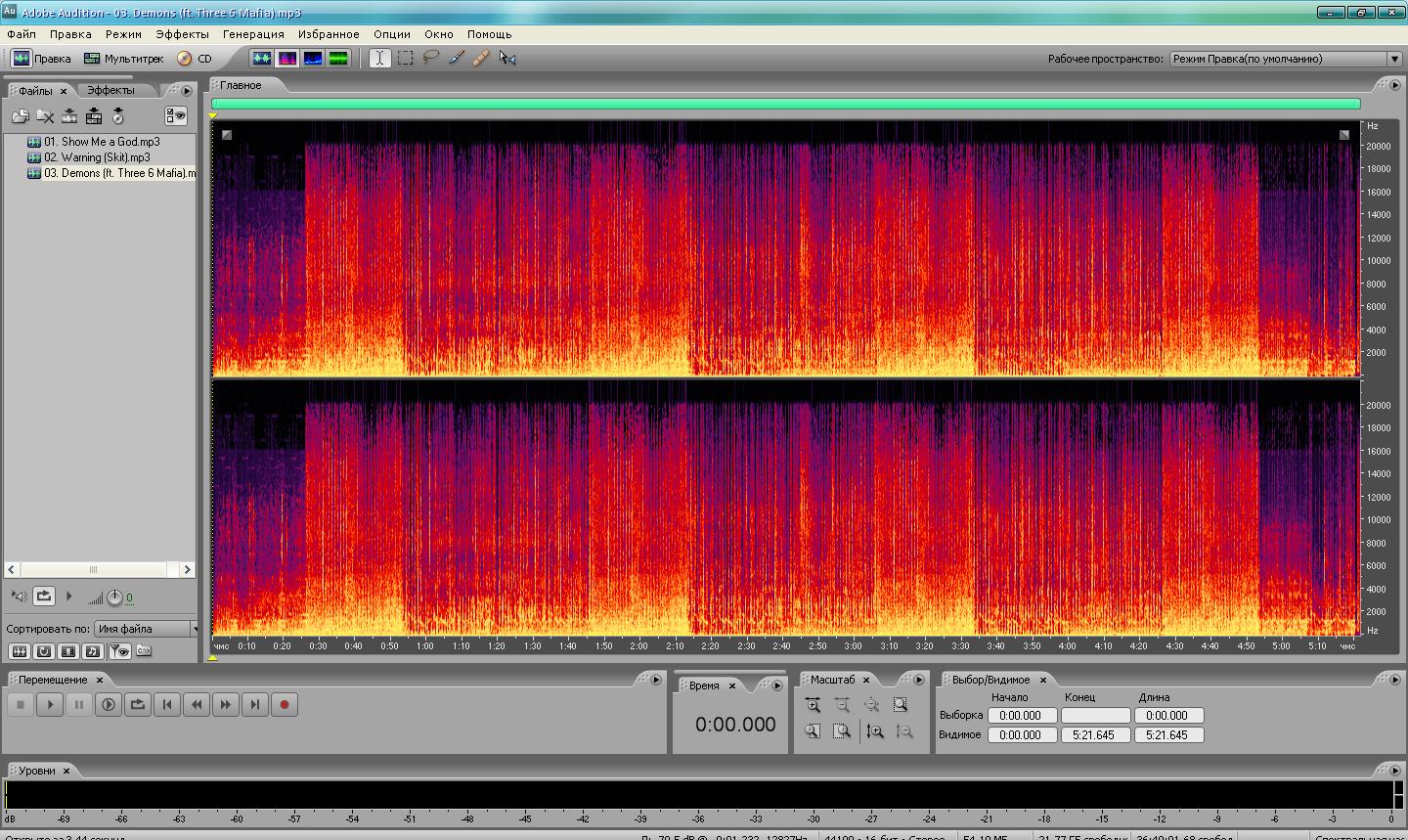Open Сортировать по dropdown Имя файла

(x=147, y=629)
